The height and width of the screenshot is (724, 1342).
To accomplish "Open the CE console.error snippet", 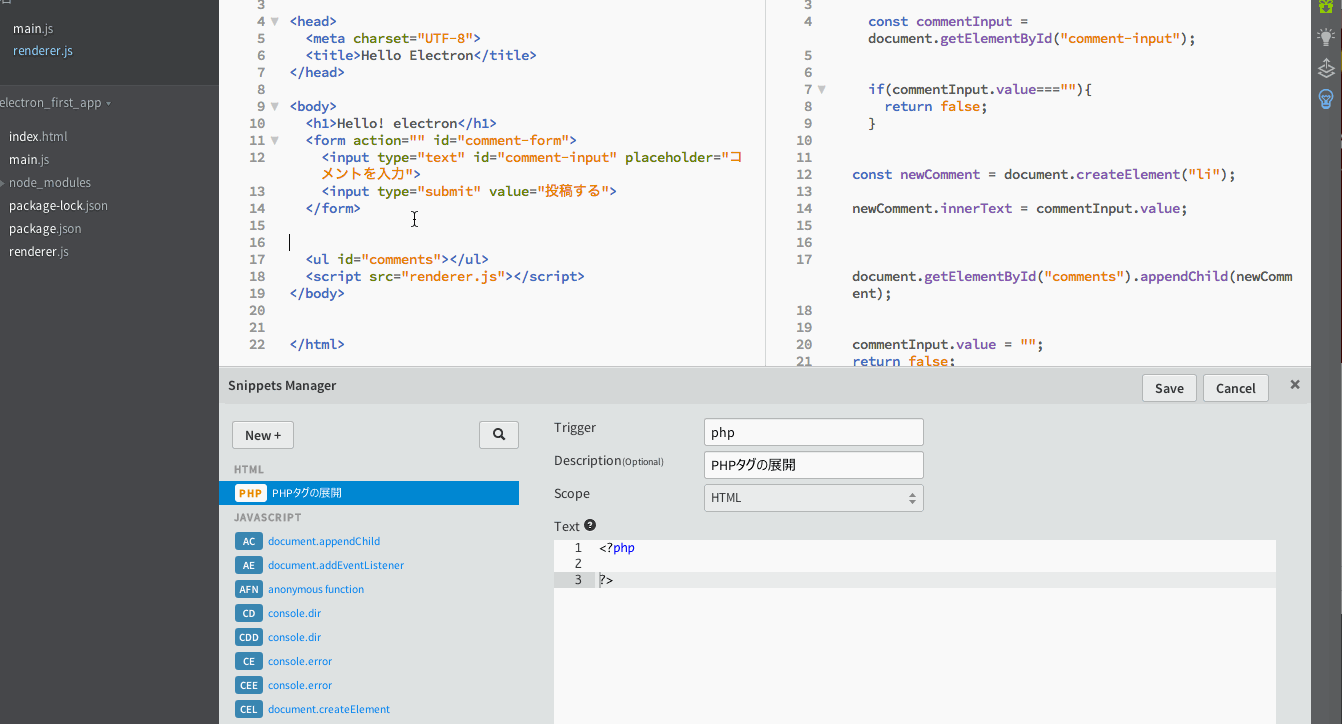I will click(300, 661).
